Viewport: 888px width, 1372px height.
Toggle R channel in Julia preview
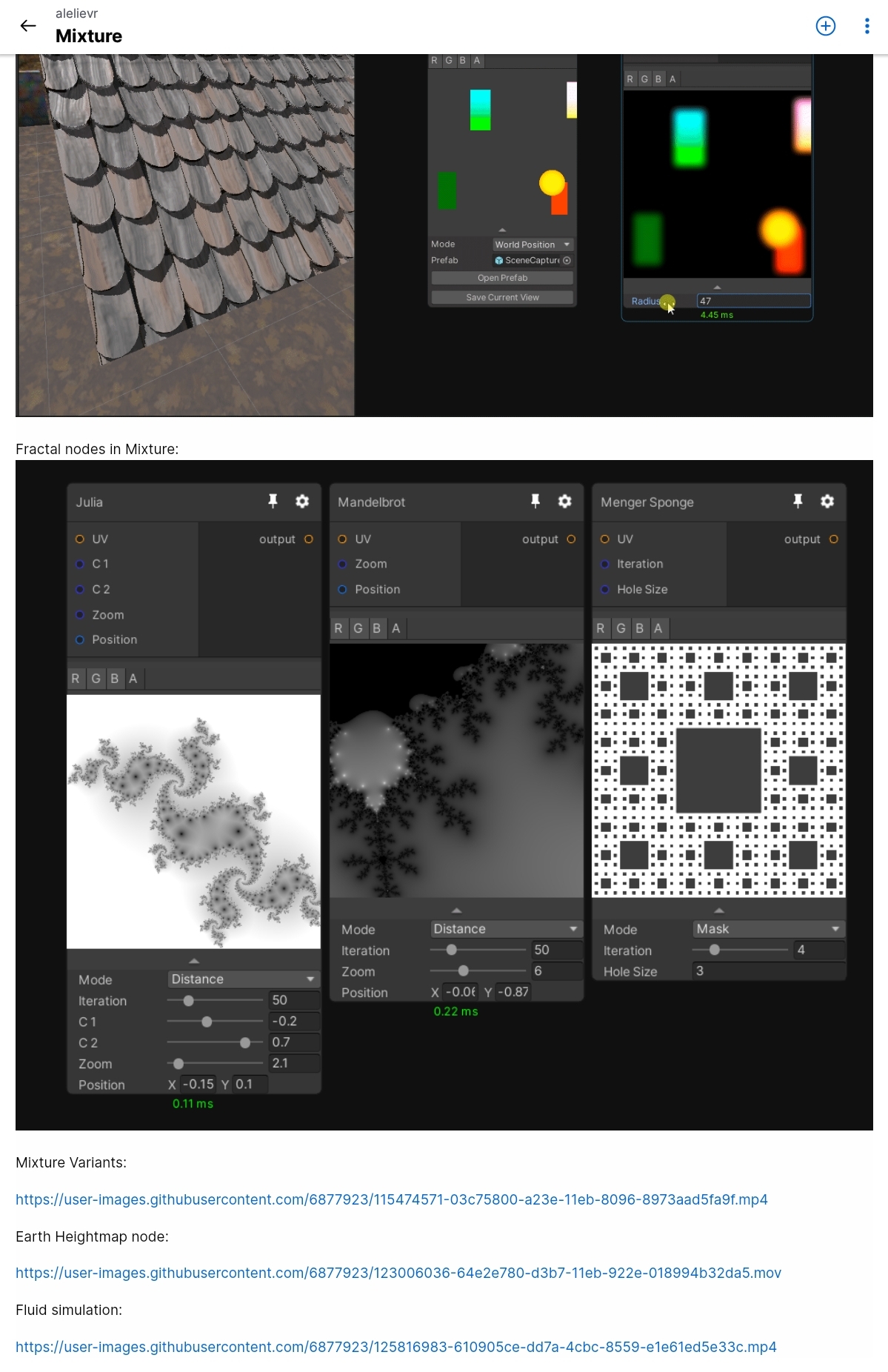point(76,679)
